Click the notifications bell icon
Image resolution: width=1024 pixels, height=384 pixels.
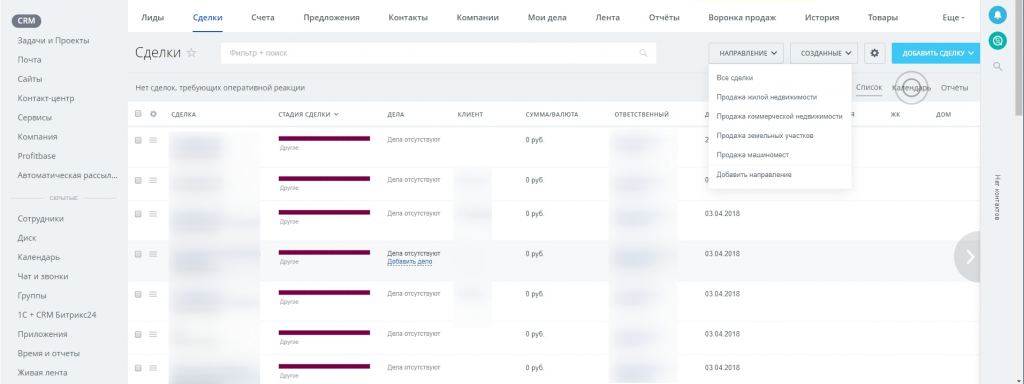click(997, 15)
